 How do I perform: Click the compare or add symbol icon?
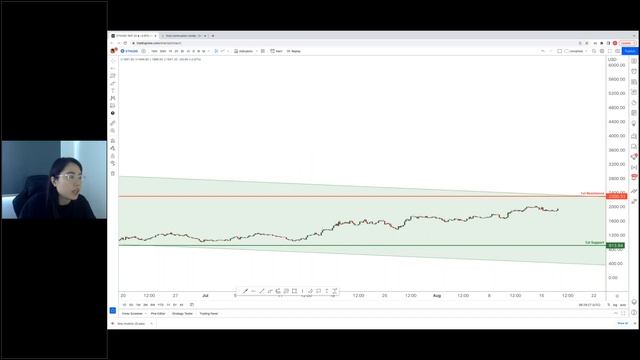143,51
